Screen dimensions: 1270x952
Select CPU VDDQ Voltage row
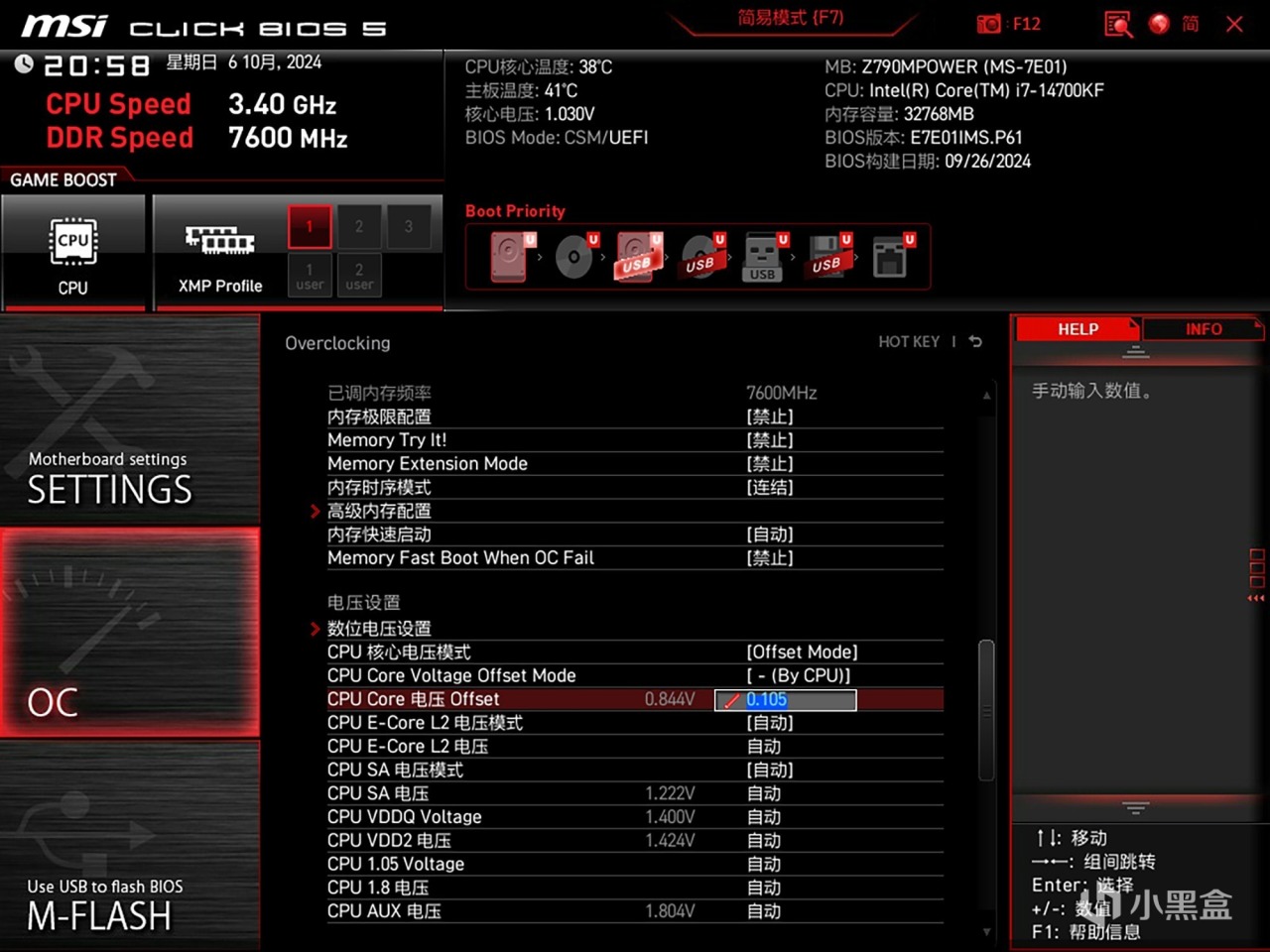[635, 817]
